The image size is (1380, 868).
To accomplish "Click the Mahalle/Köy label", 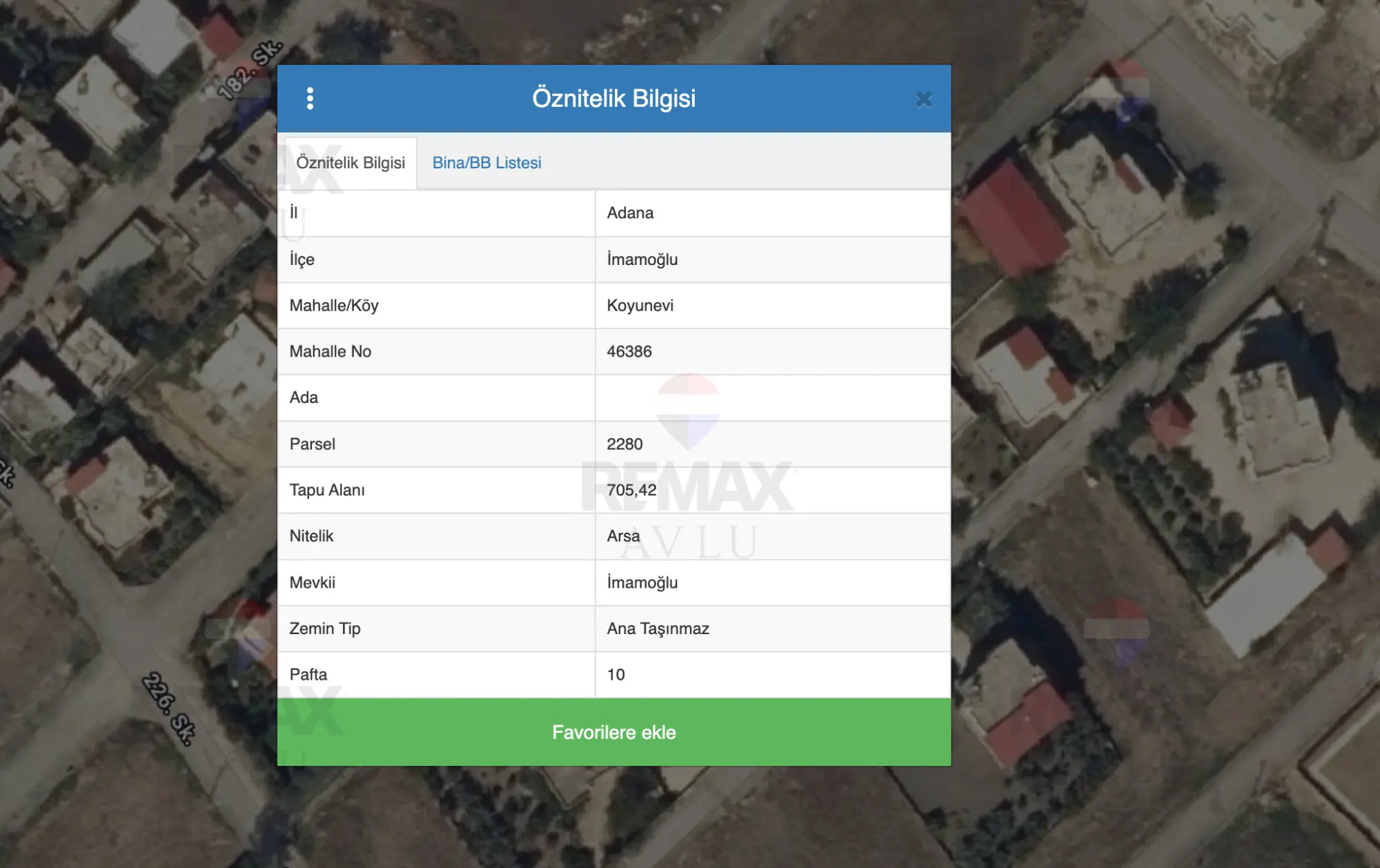I will coord(334,306).
